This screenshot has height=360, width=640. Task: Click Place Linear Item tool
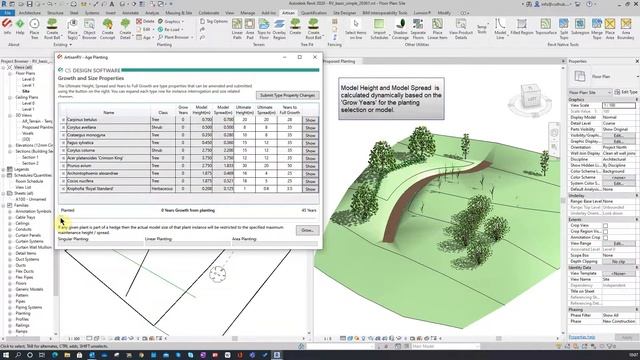pos(437,29)
